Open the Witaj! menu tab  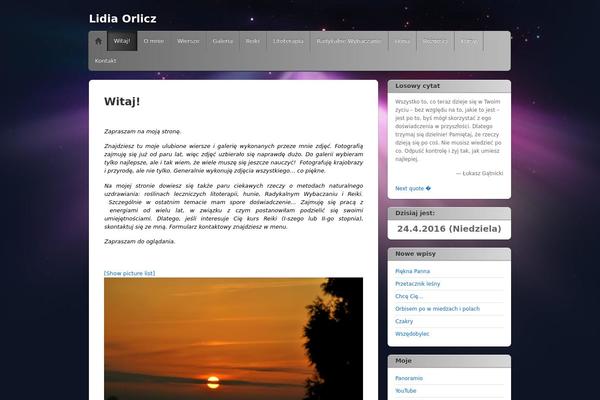point(122,41)
